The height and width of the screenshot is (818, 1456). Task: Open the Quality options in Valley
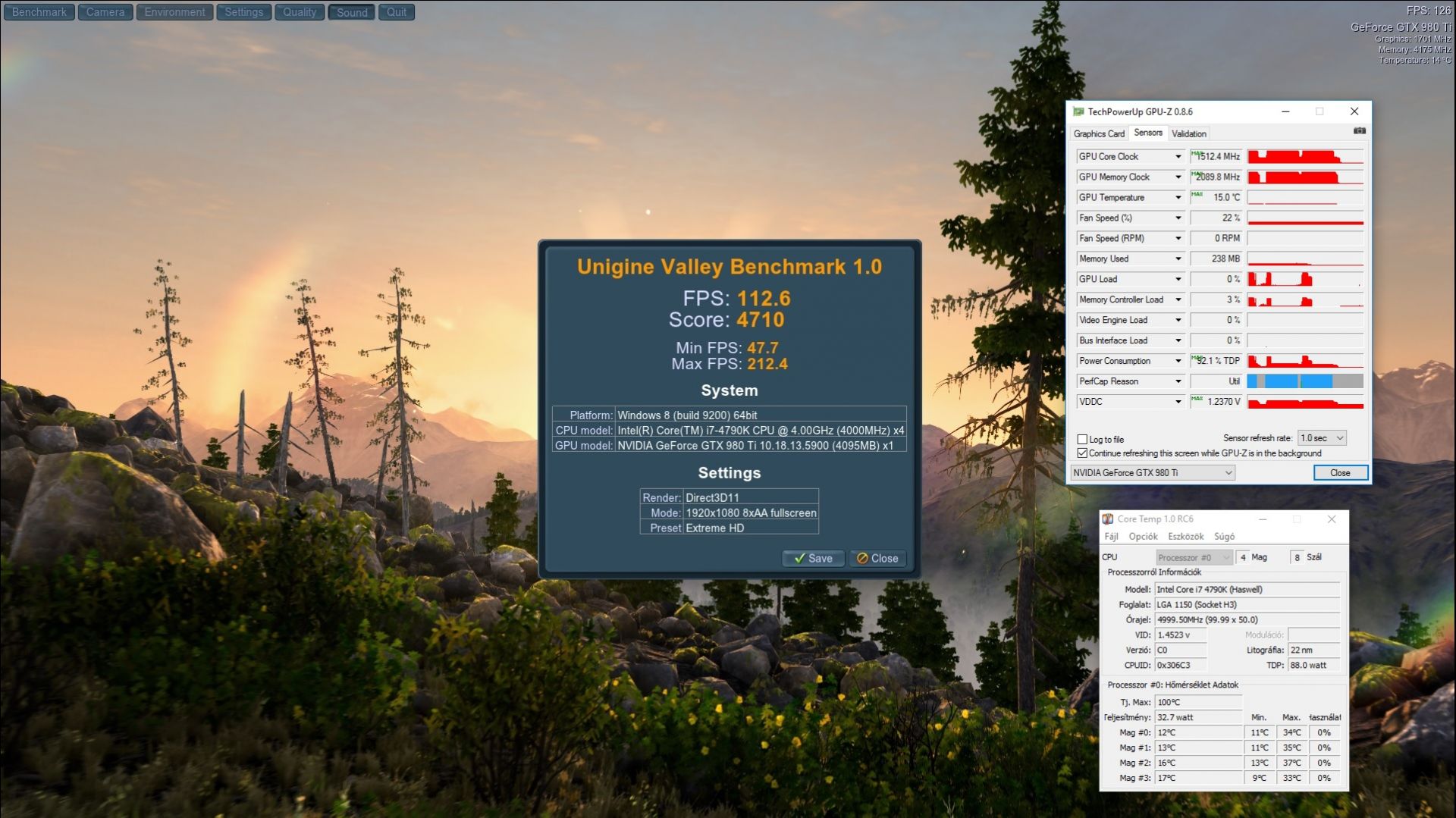click(300, 12)
